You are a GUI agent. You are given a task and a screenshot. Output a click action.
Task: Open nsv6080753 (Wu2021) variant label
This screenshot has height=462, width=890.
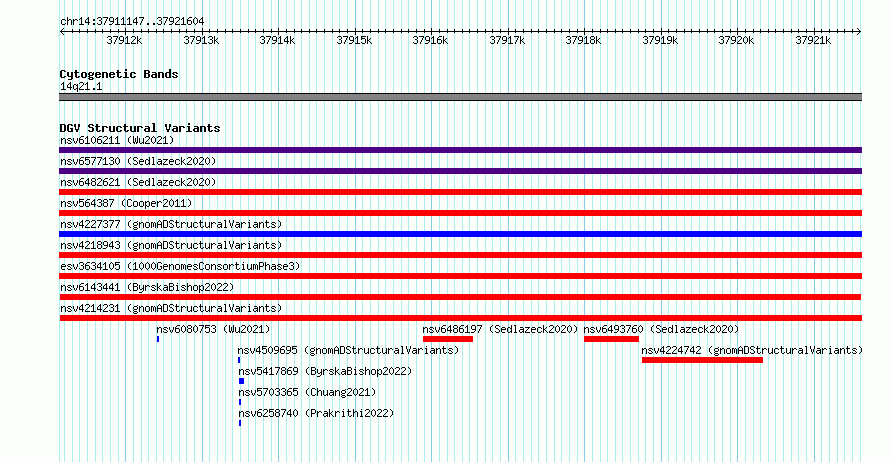coord(213,329)
